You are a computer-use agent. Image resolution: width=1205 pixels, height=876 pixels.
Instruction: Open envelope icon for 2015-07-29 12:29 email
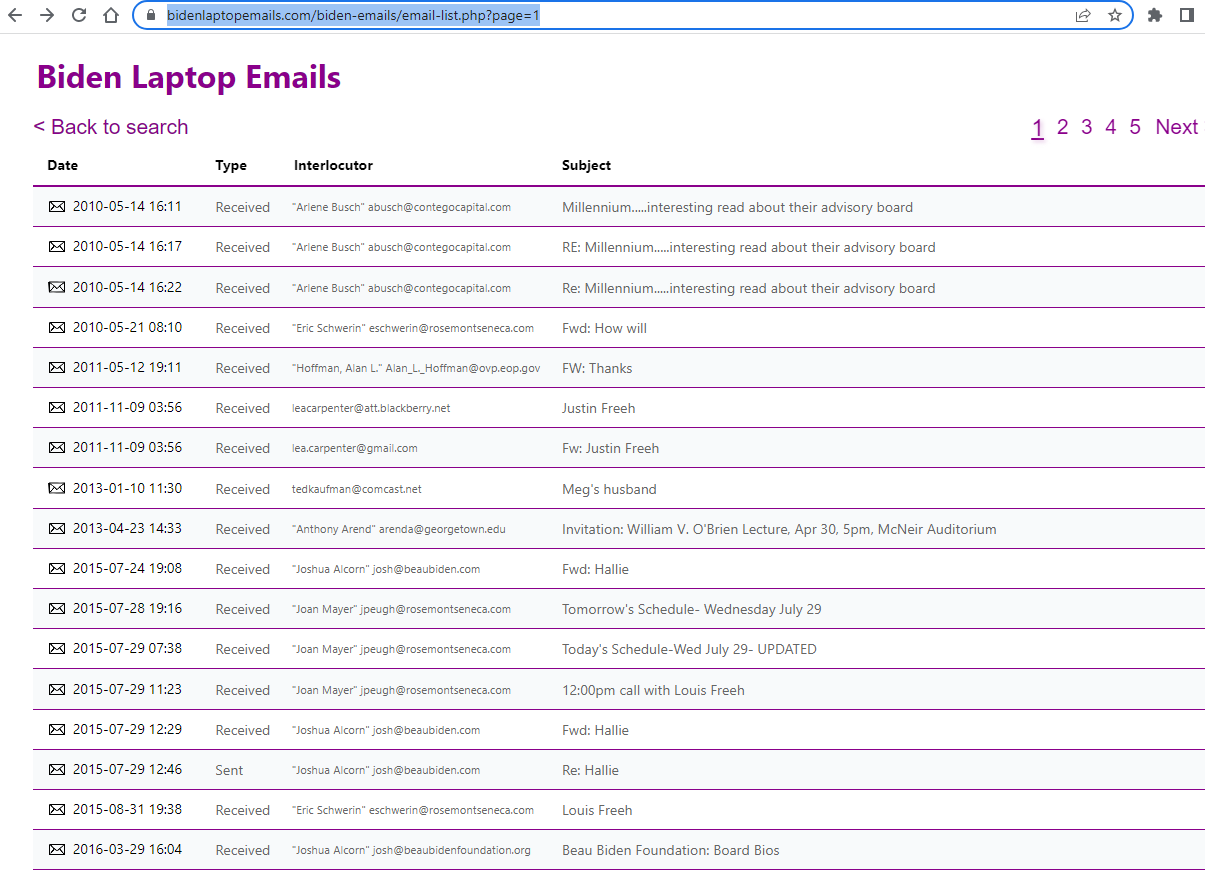pos(57,729)
